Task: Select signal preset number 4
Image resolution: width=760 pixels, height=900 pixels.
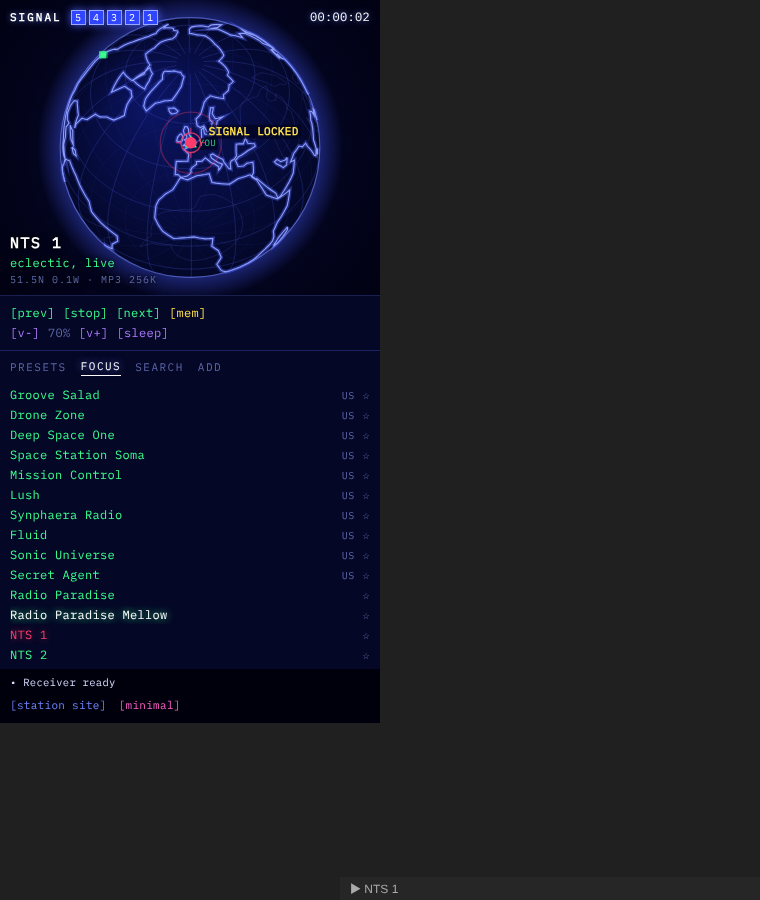Action: point(96,17)
